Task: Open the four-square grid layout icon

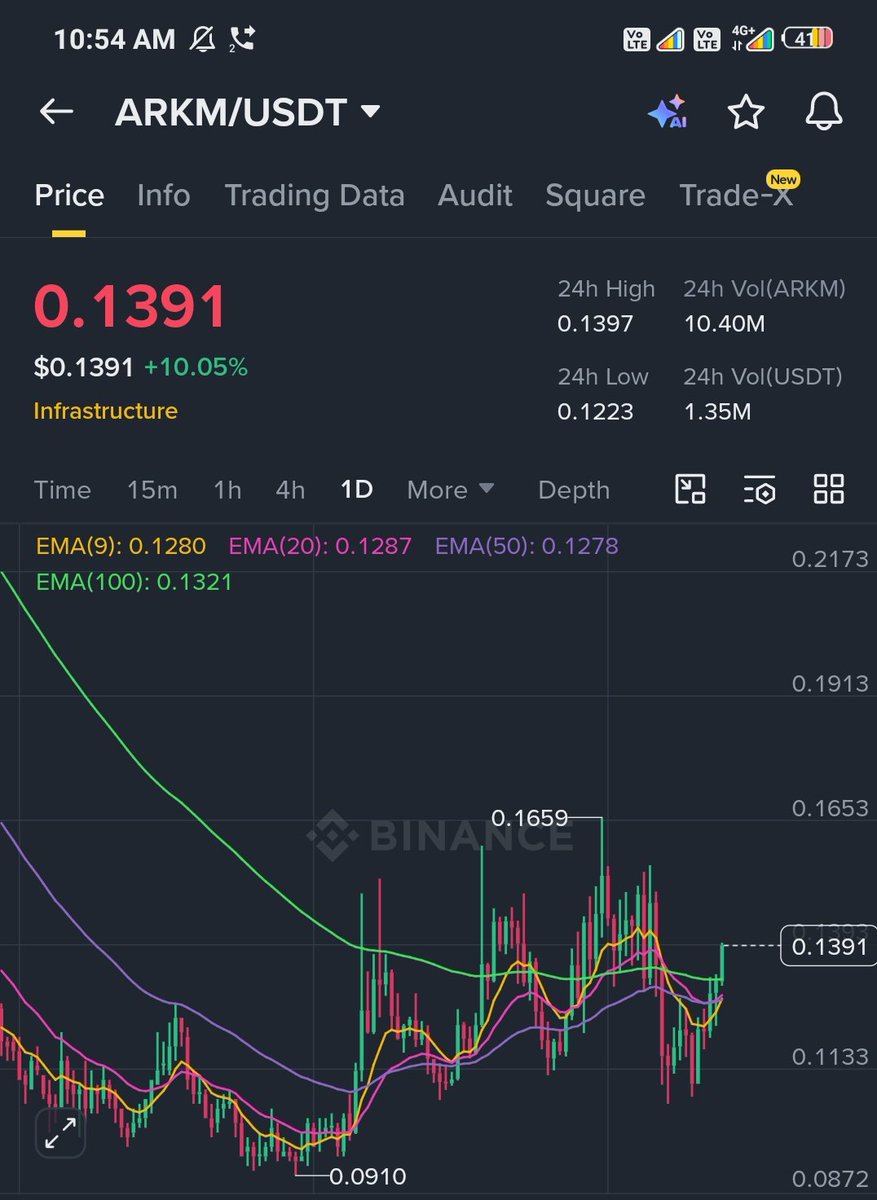Action: 829,490
